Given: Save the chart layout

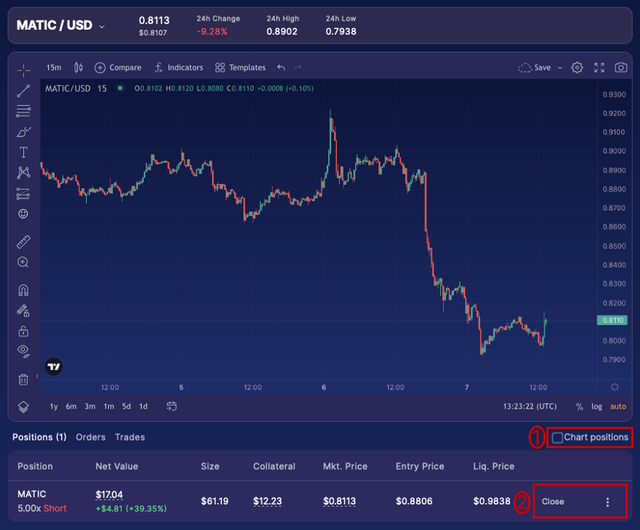Looking at the screenshot, I should 535,67.
